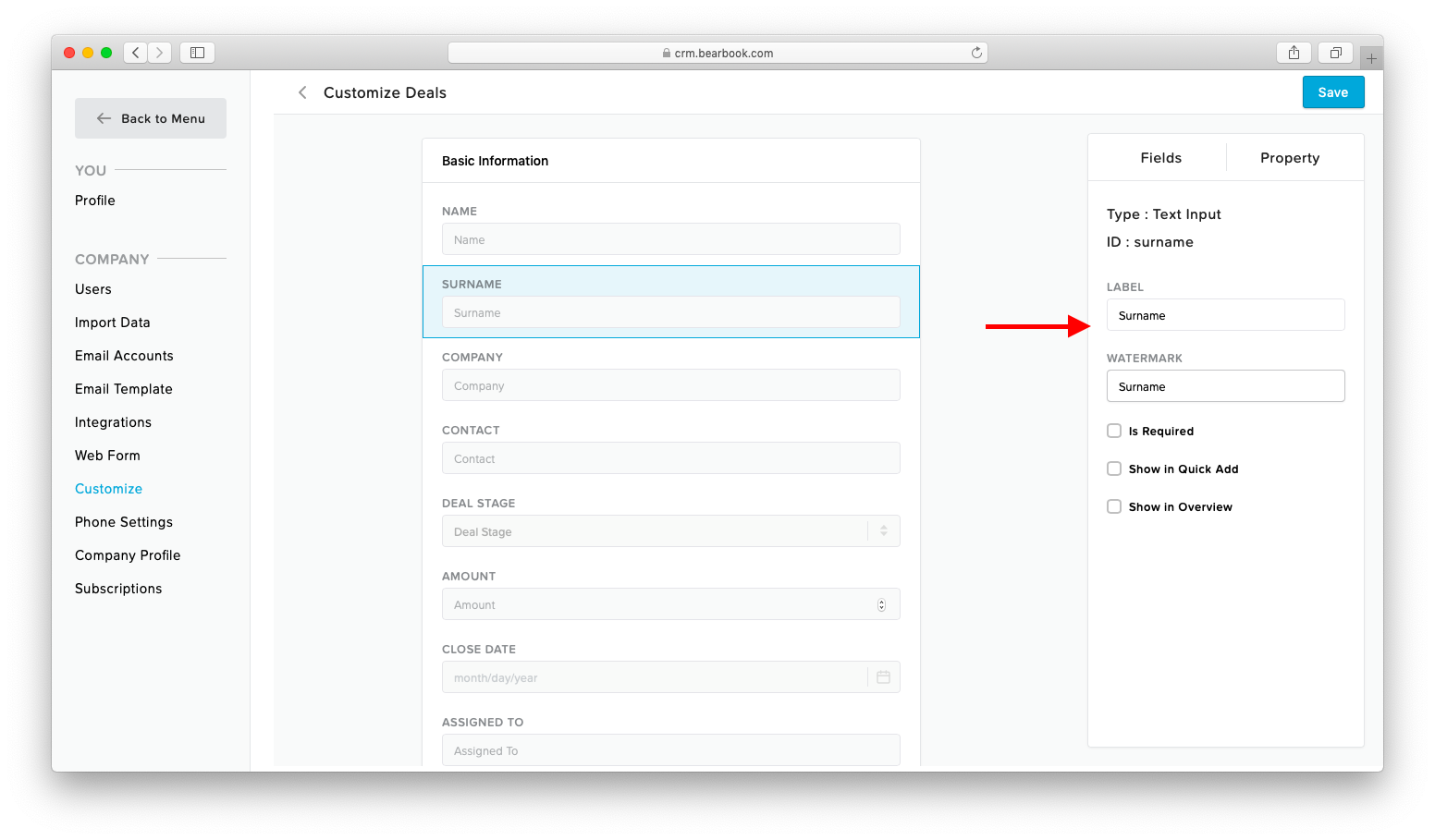Select the Contact field in form
Viewport: 1435px width, 840px height.
click(671, 458)
